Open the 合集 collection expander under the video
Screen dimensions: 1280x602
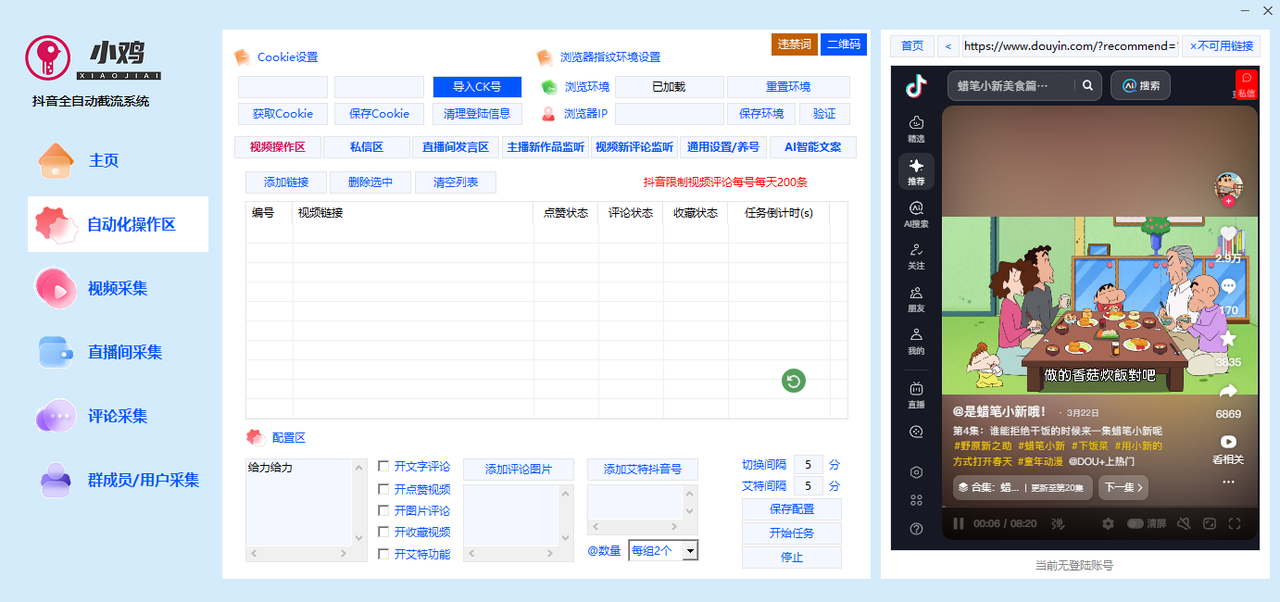tap(1020, 488)
